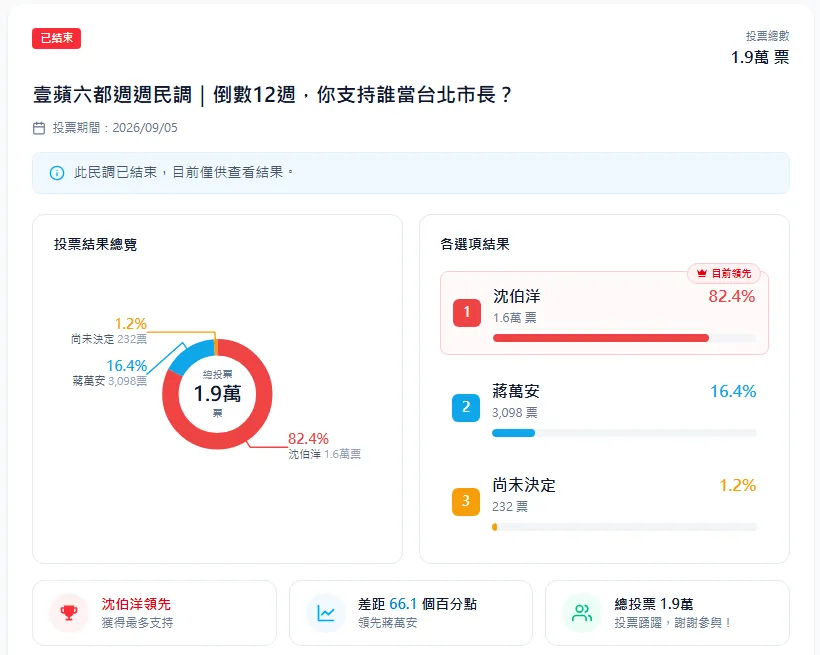The width and height of the screenshot is (820, 655).
Task: Click the 蔣萬安 3,098票 chart legend
Action: (109, 381)
